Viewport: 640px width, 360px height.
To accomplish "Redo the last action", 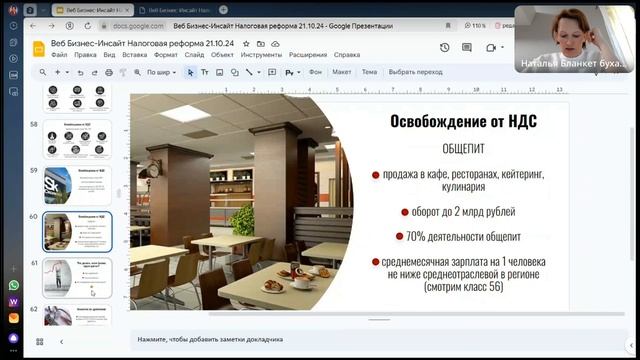I will 94,73.
